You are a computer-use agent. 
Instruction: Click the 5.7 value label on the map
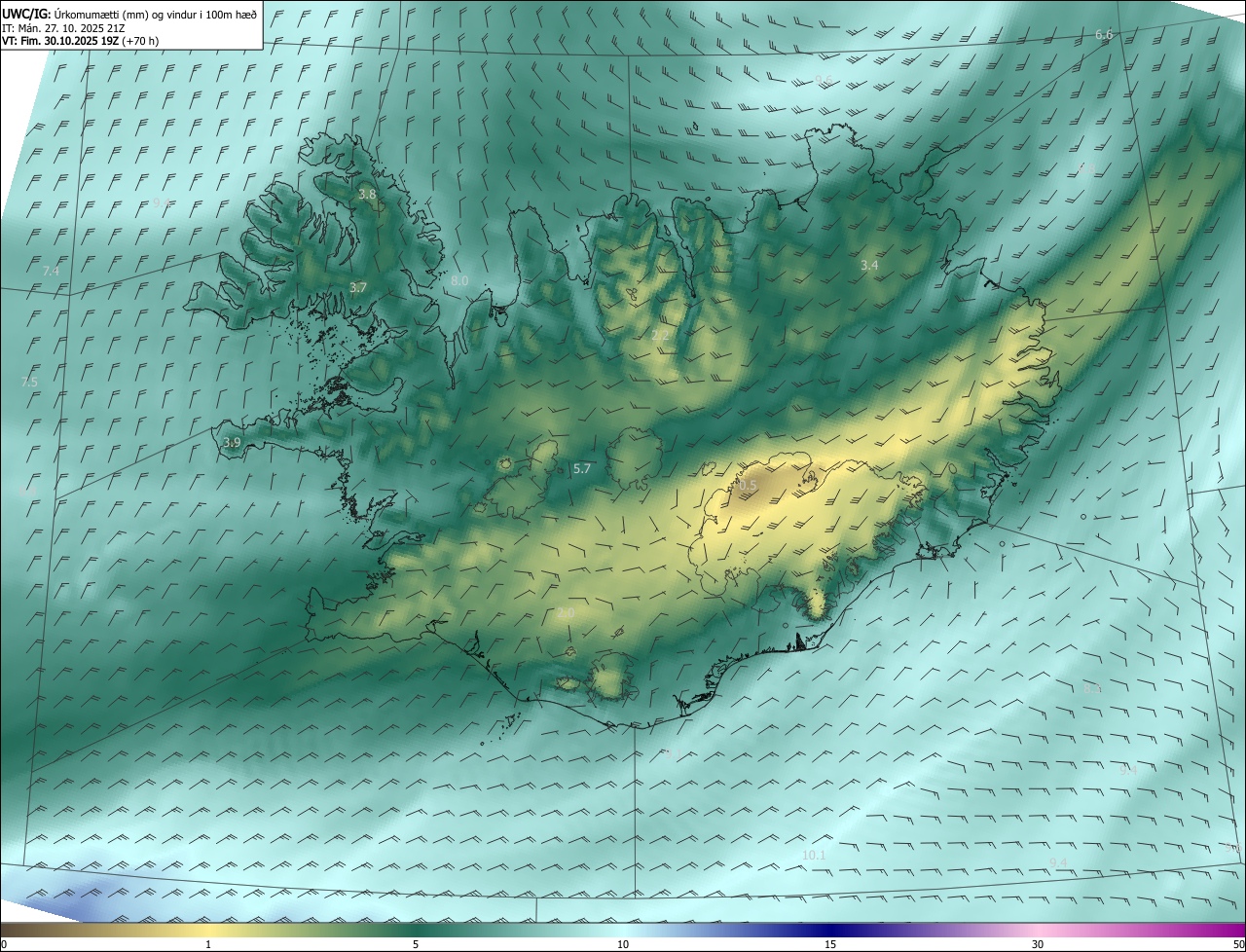click(582, 468)
